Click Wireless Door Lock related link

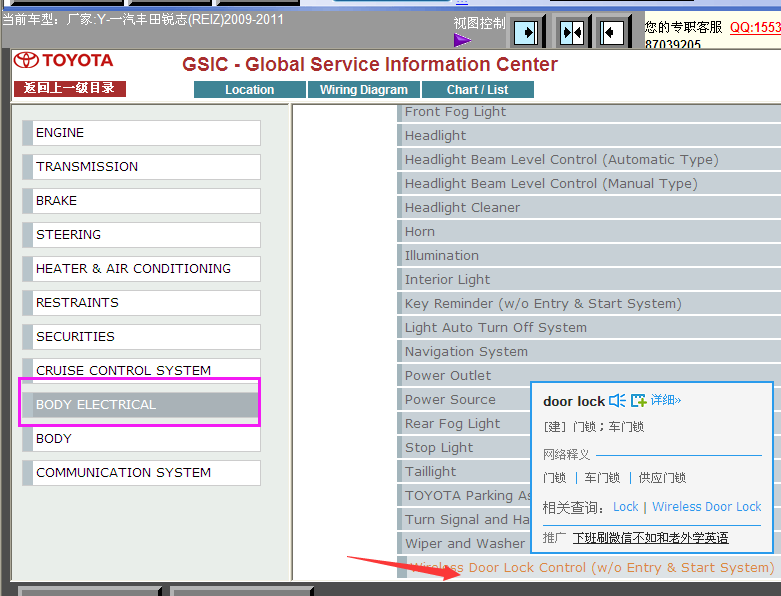click(x=707, y=507)
